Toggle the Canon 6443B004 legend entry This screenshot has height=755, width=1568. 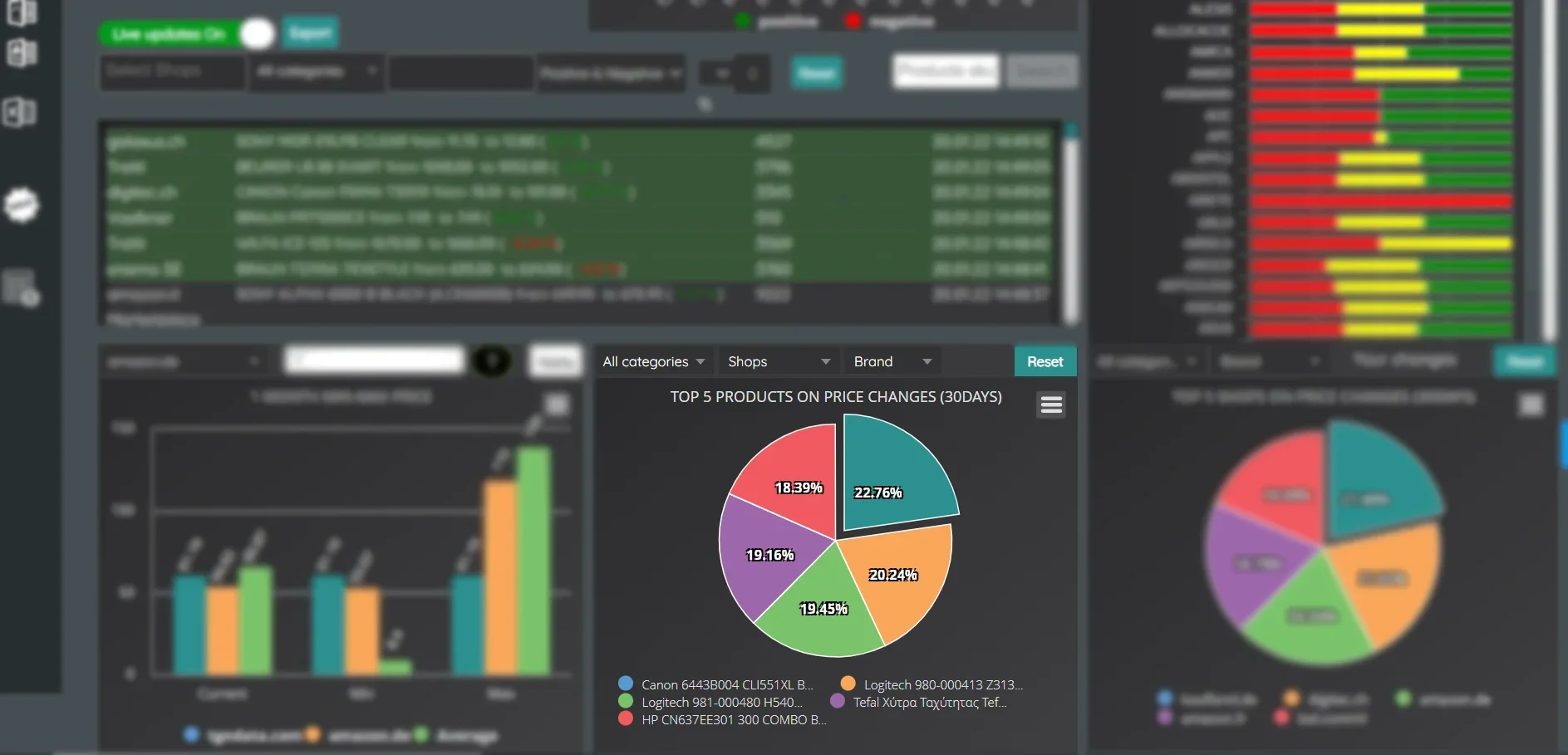716,684
